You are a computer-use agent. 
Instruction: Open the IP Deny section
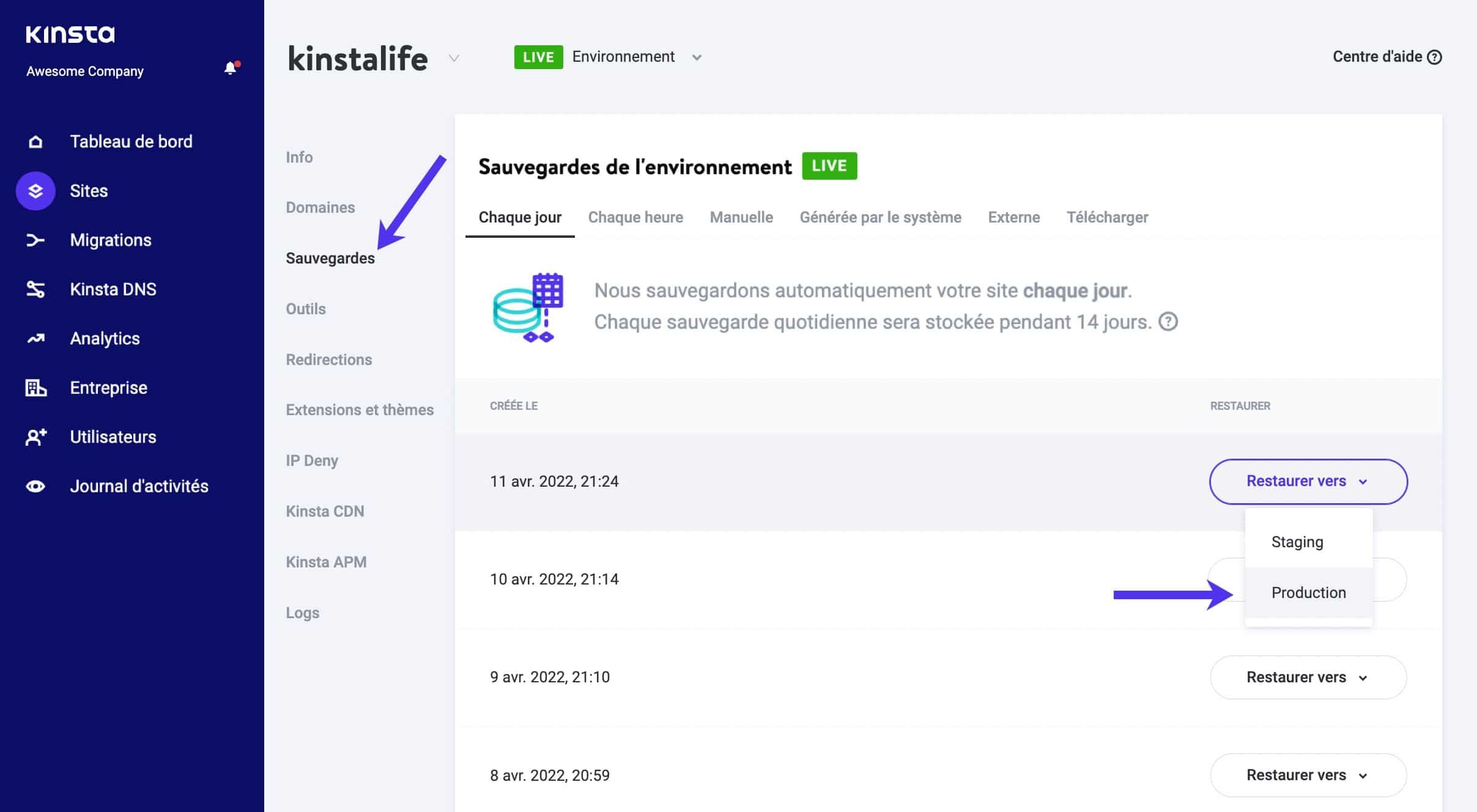(x=312, y=461)
